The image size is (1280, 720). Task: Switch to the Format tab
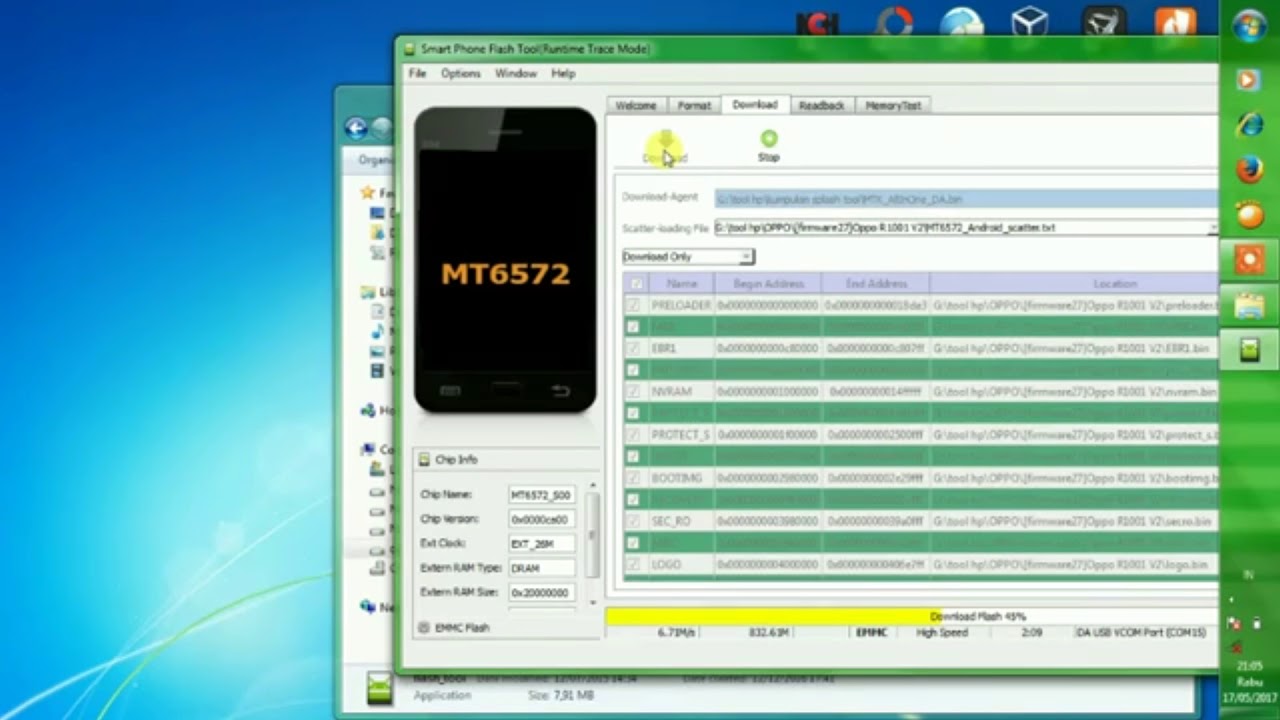click(x=694, y=105)
